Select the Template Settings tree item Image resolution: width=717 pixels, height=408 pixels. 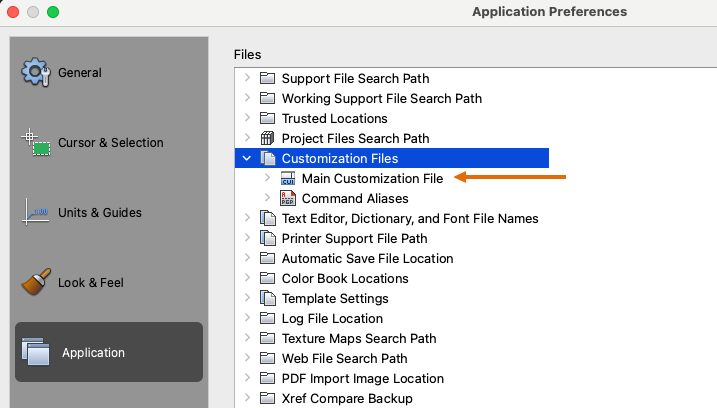335,298
